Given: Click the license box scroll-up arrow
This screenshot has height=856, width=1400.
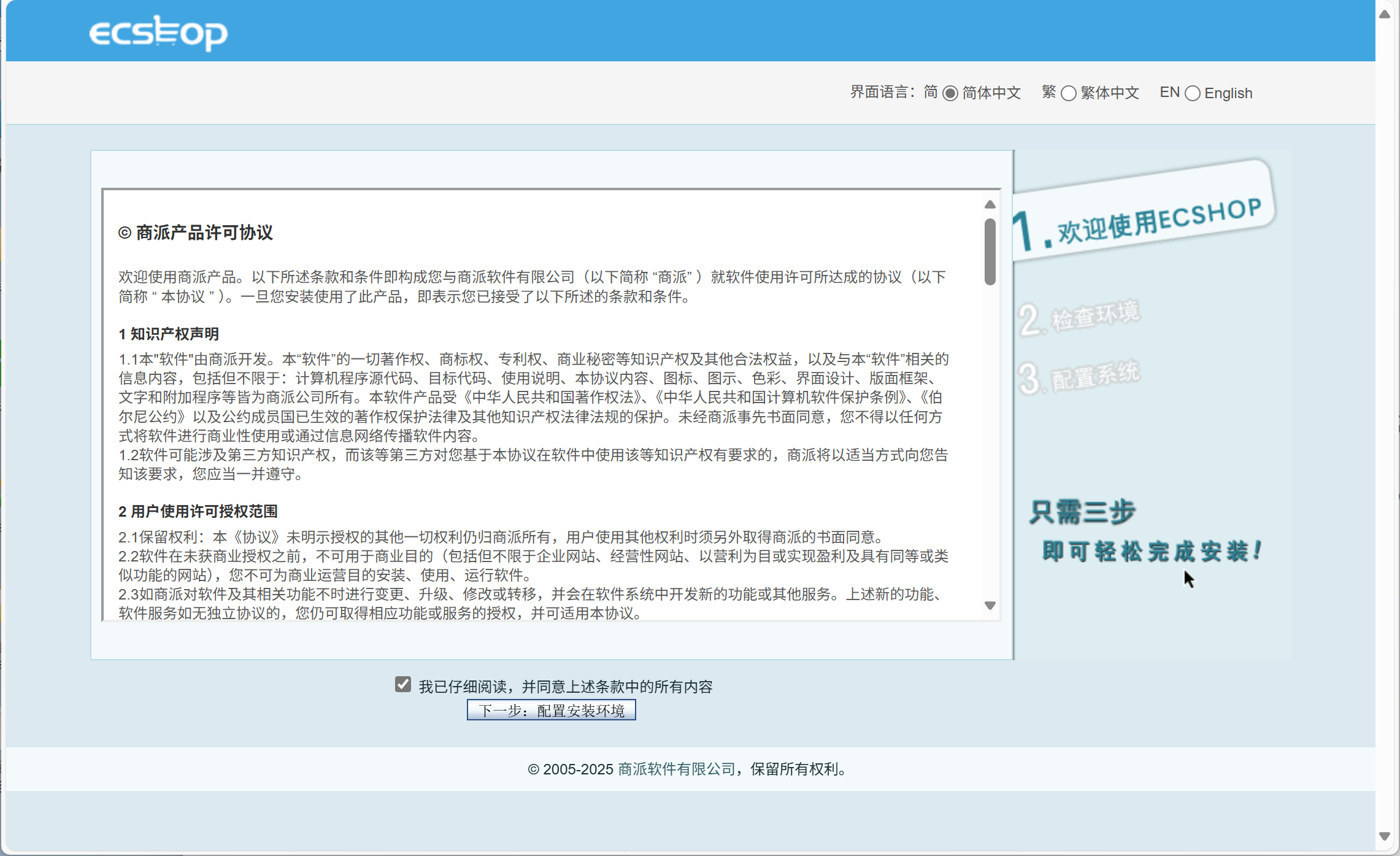Looking at the screenshot, I should tap(990, 204).
